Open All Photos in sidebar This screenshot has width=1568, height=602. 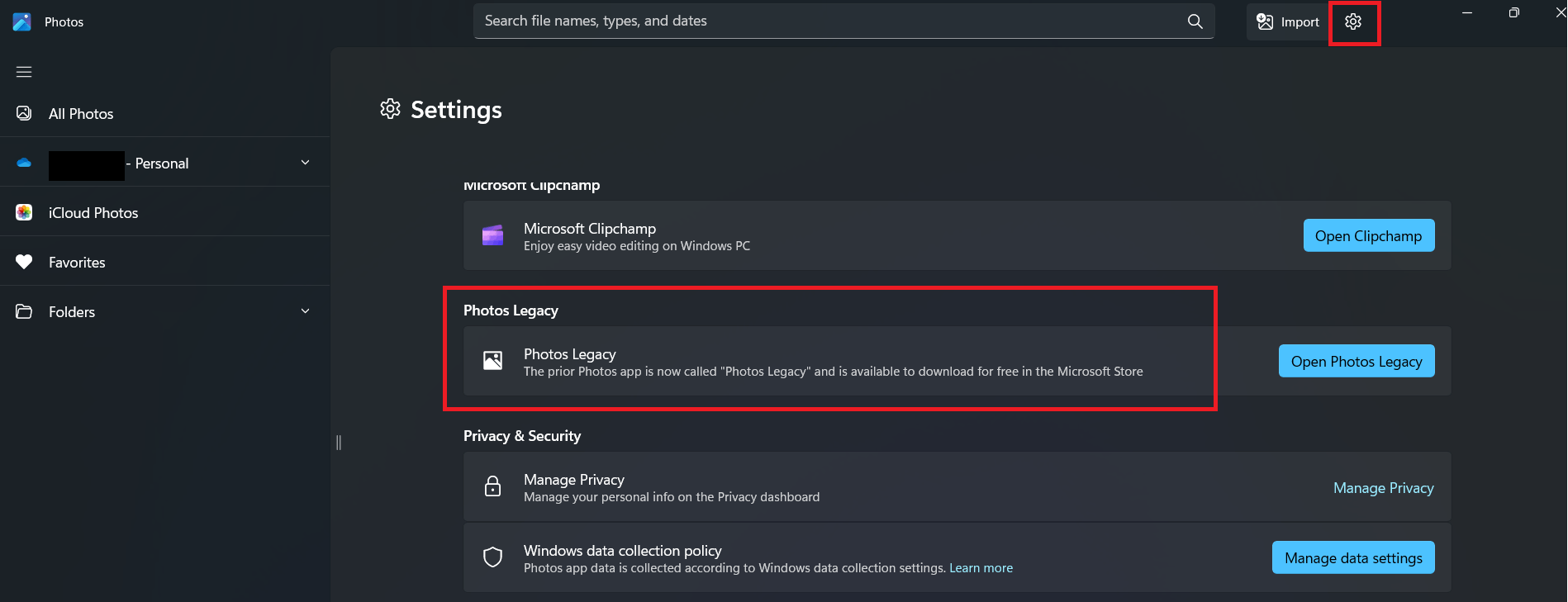click(x=165, y=114)
